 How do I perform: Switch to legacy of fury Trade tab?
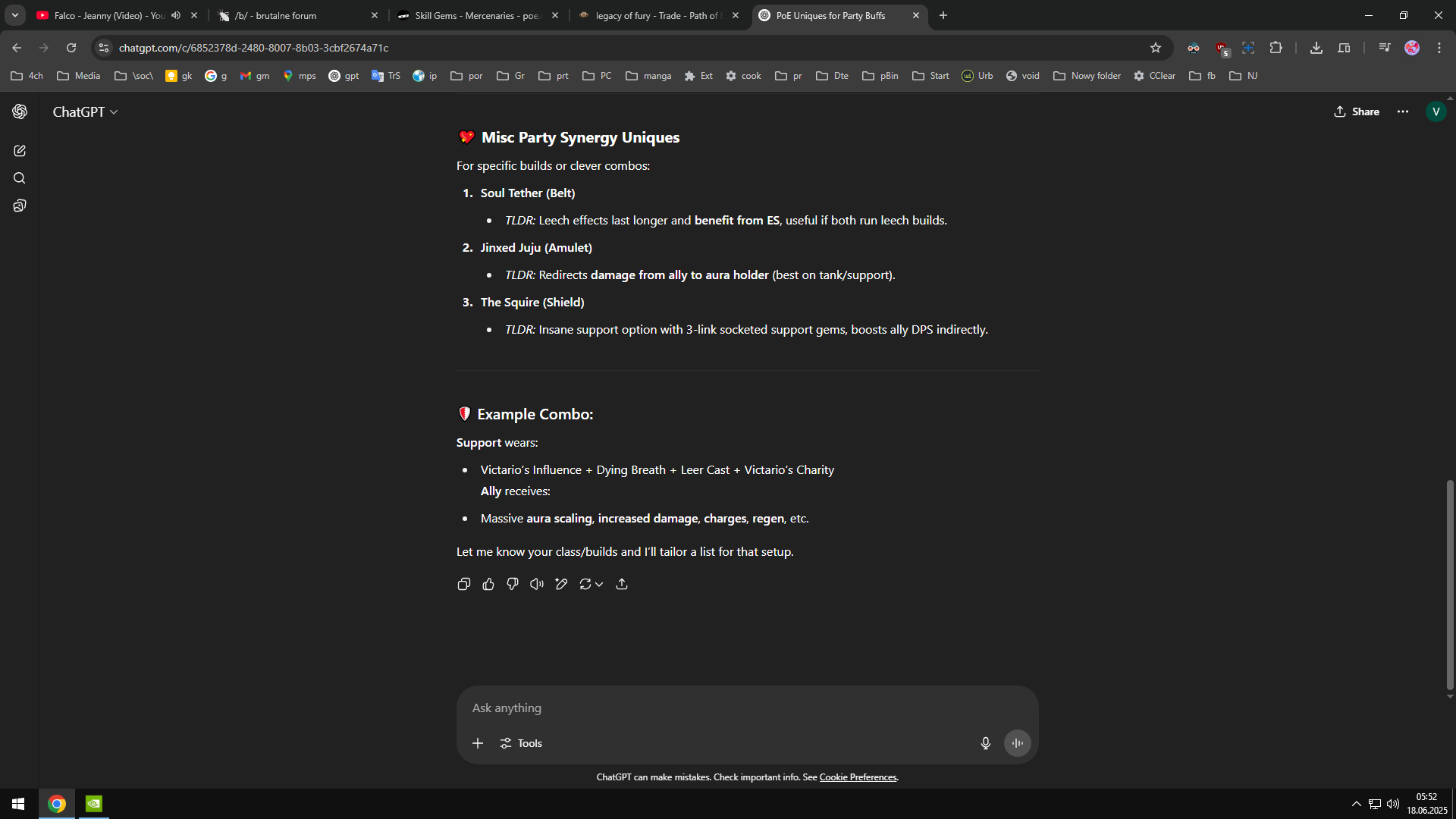[x=658, y=15]
